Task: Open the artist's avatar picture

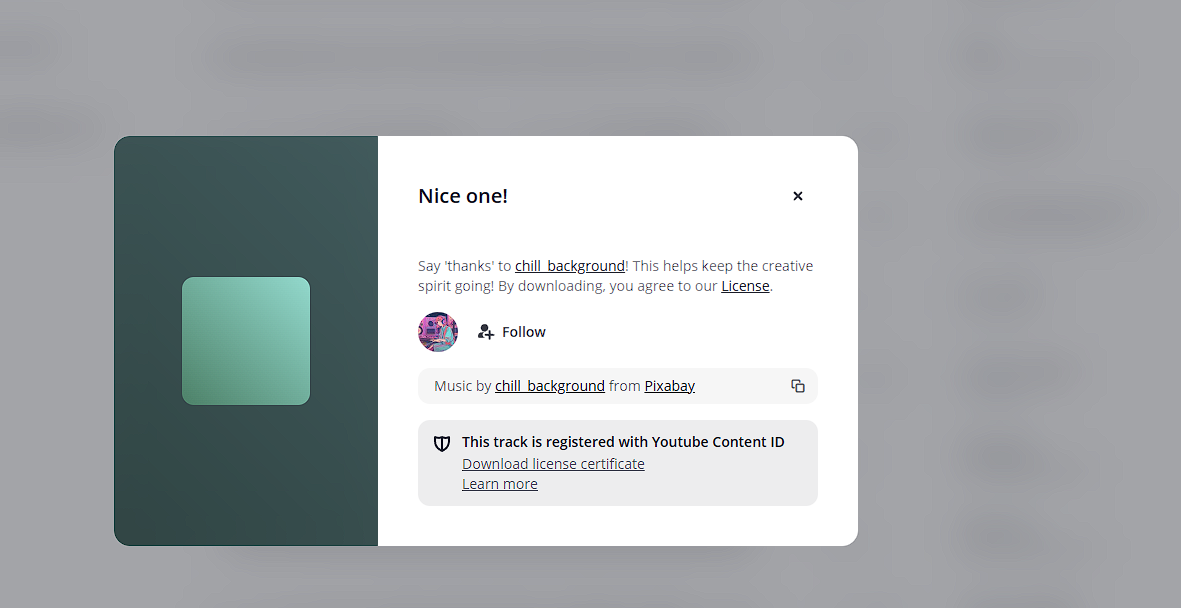Action: tap(438, 331)
